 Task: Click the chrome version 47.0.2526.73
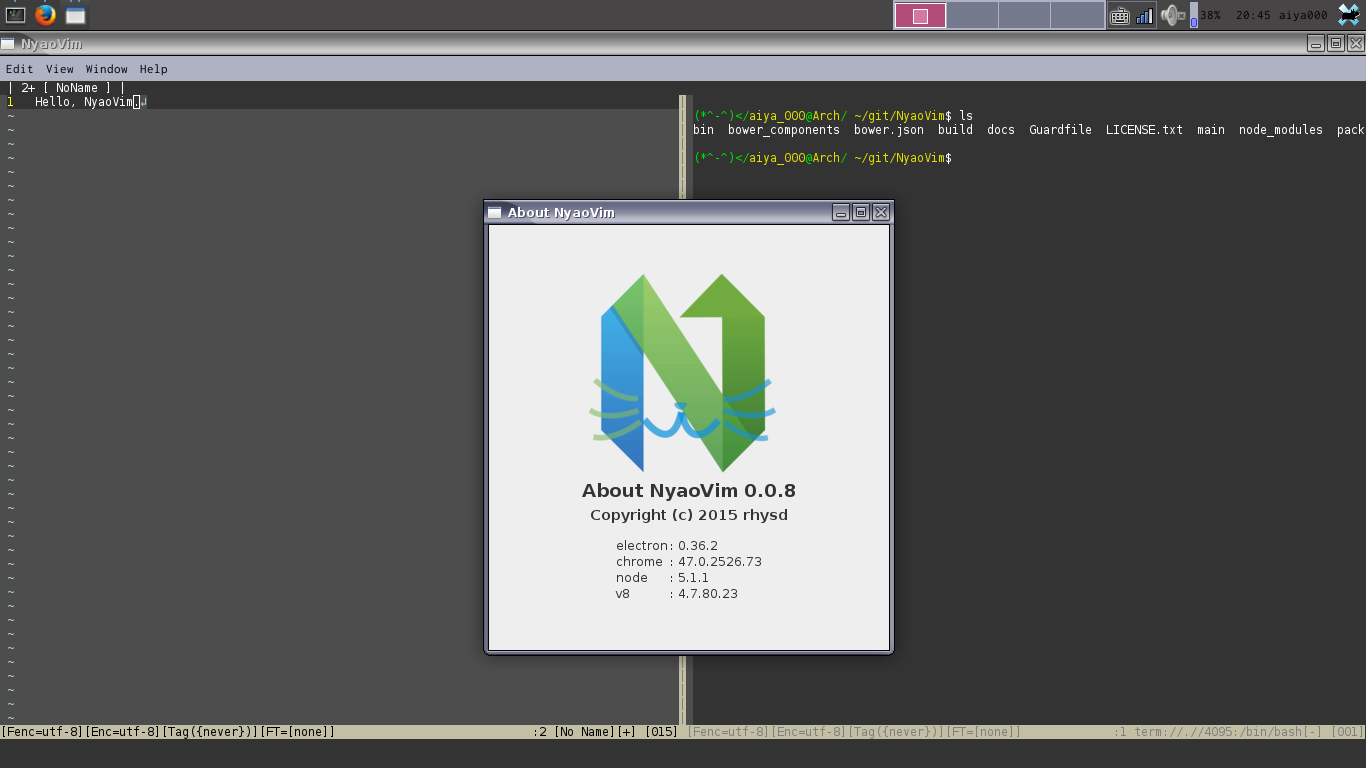point(720,562)
